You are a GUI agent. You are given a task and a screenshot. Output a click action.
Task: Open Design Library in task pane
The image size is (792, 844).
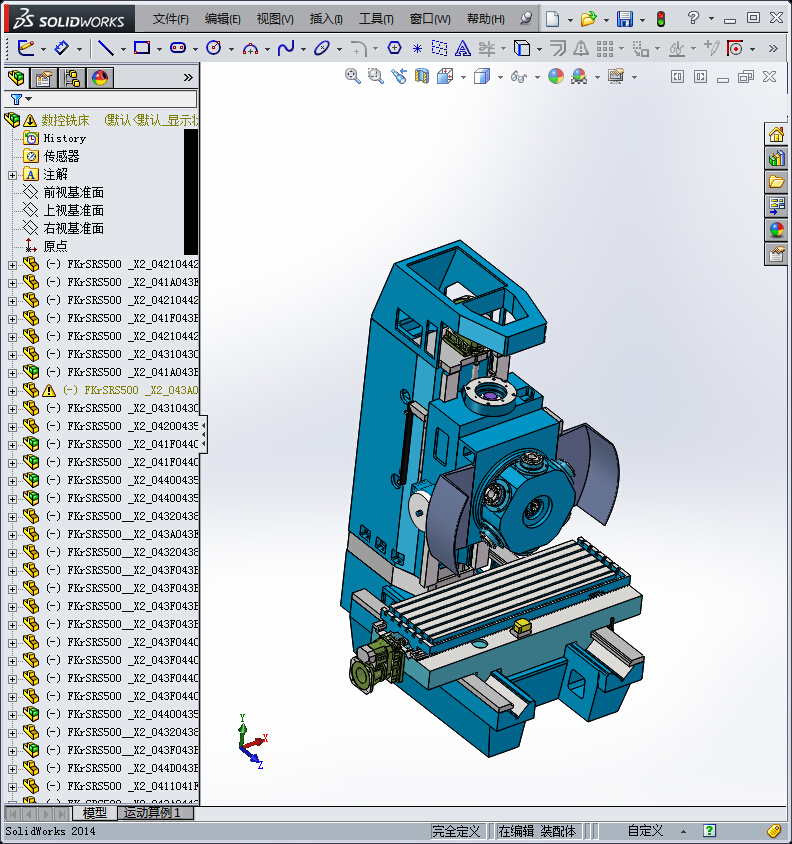click(x=776, y=158)
